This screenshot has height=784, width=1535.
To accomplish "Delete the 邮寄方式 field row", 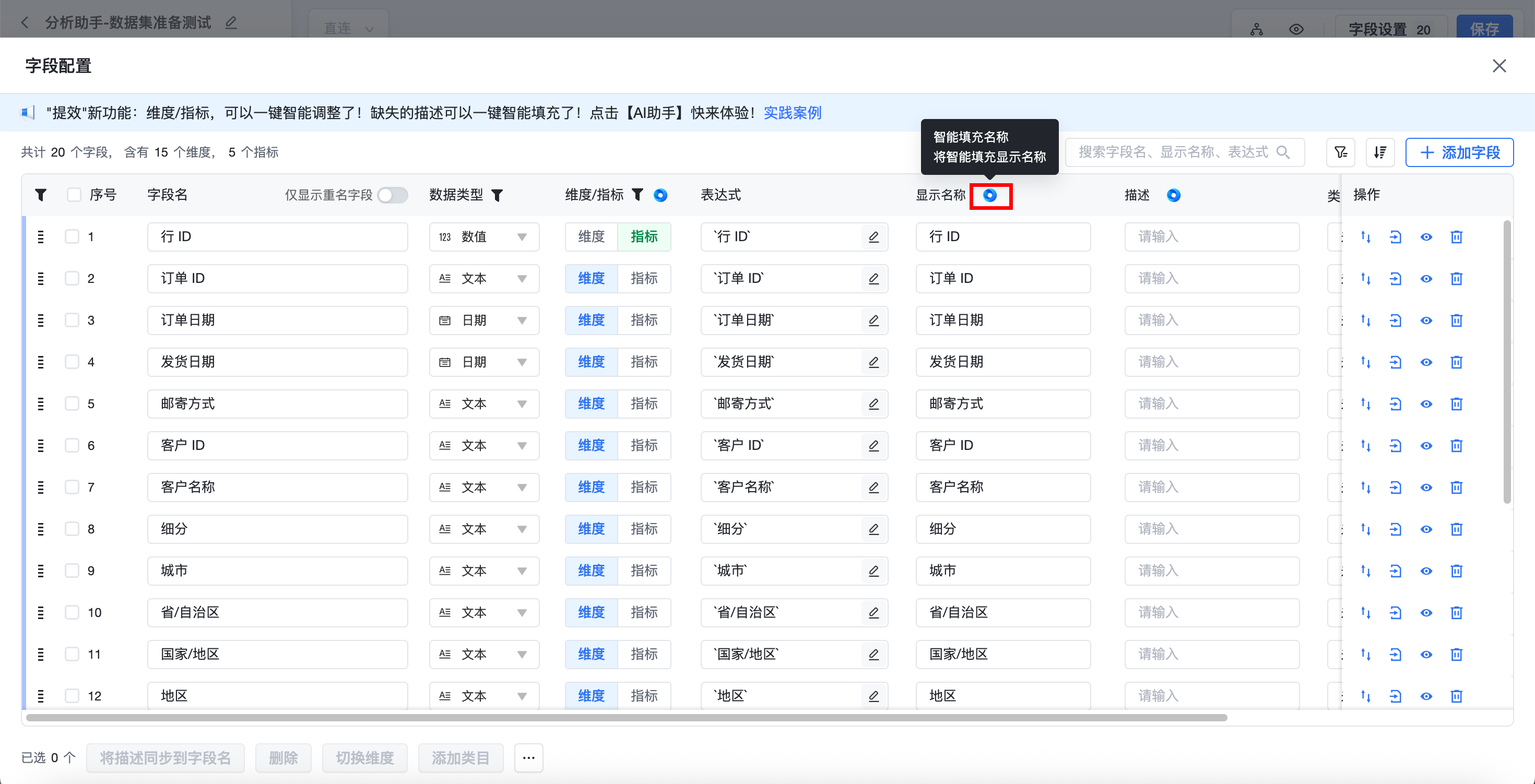I will pyautogui.click(x=1456, y=404).
